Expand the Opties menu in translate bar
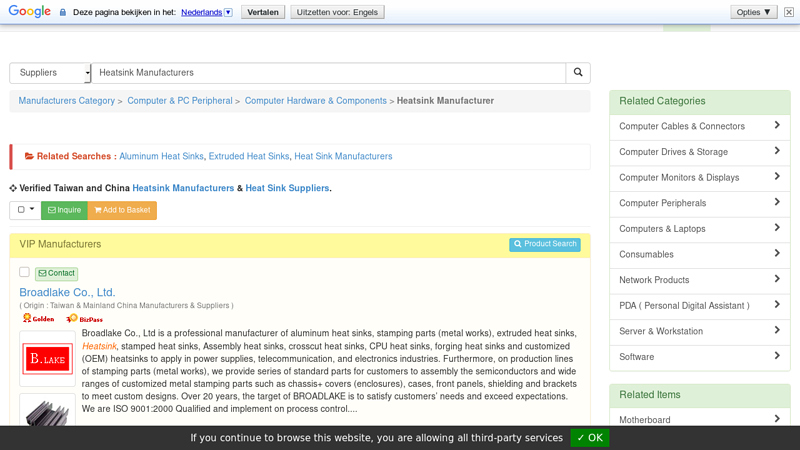 [x=753, y=12]
